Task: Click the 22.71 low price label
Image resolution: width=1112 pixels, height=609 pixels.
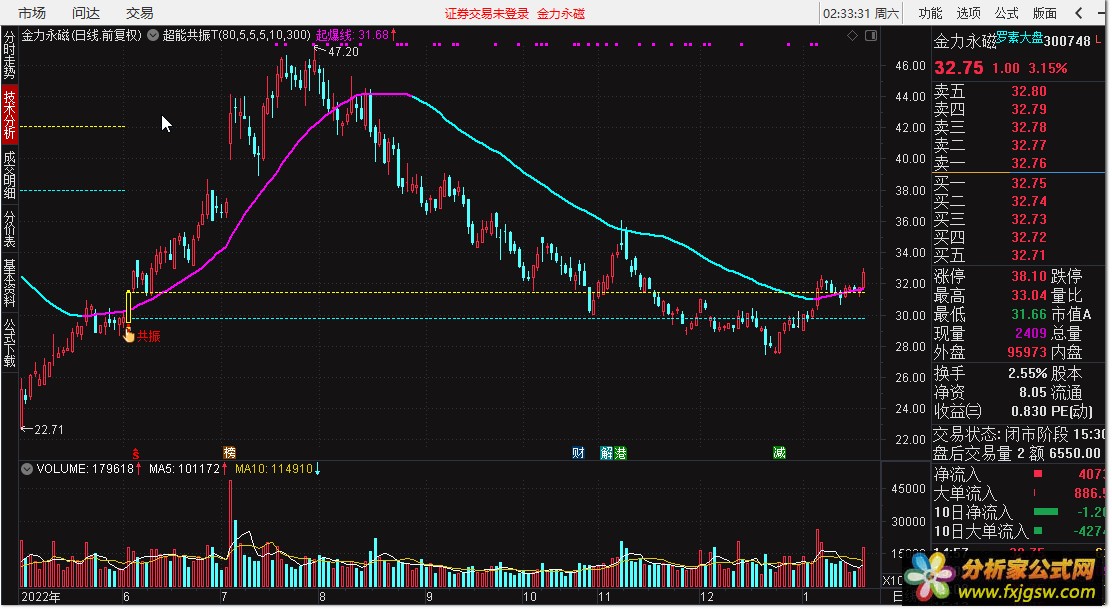Action: point(49,430)
